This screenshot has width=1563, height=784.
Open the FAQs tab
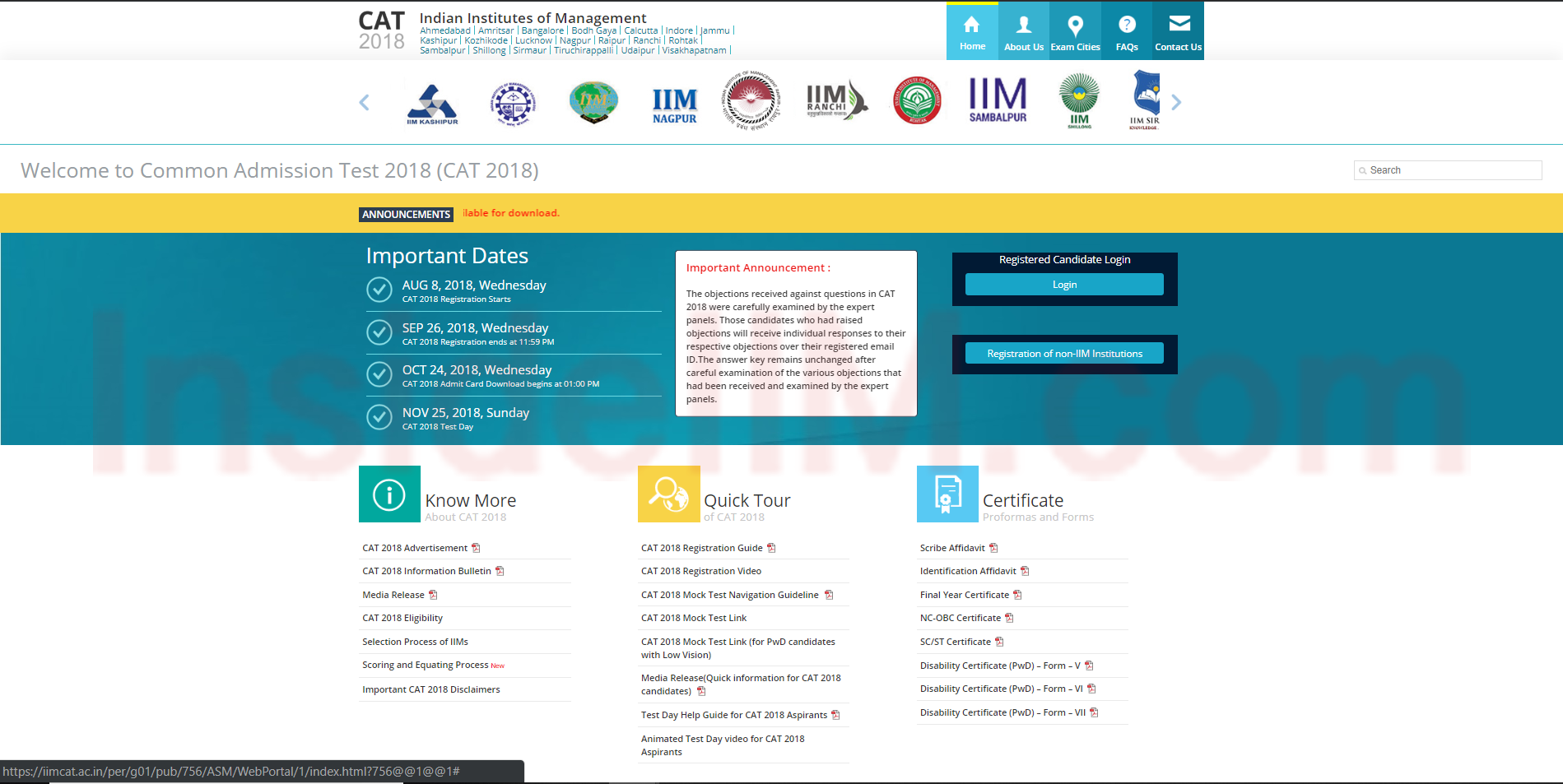click(x=1127, y=31)
